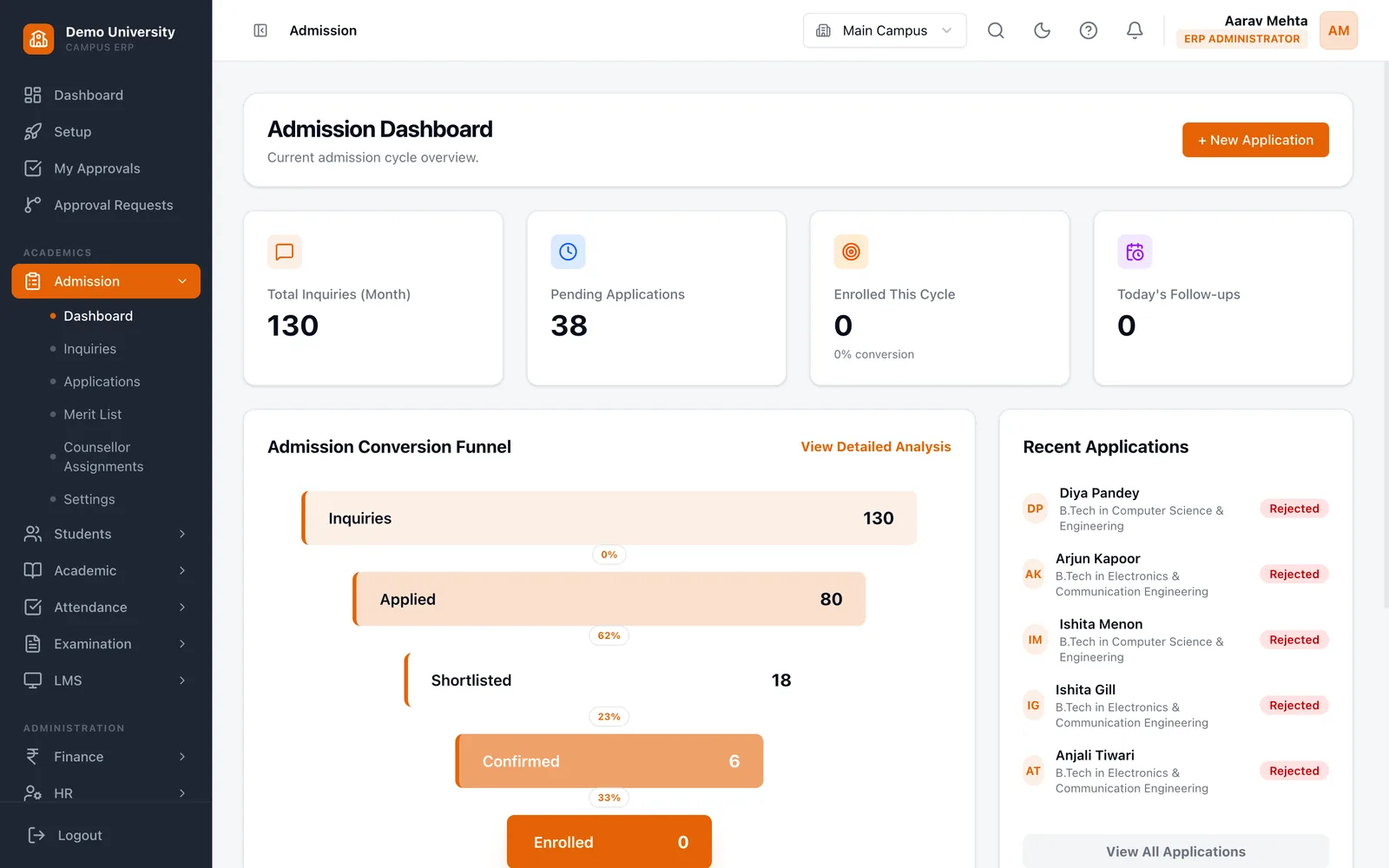Click the AM user avatar
1389x868 pixels.
click(x=1339, y=30)
